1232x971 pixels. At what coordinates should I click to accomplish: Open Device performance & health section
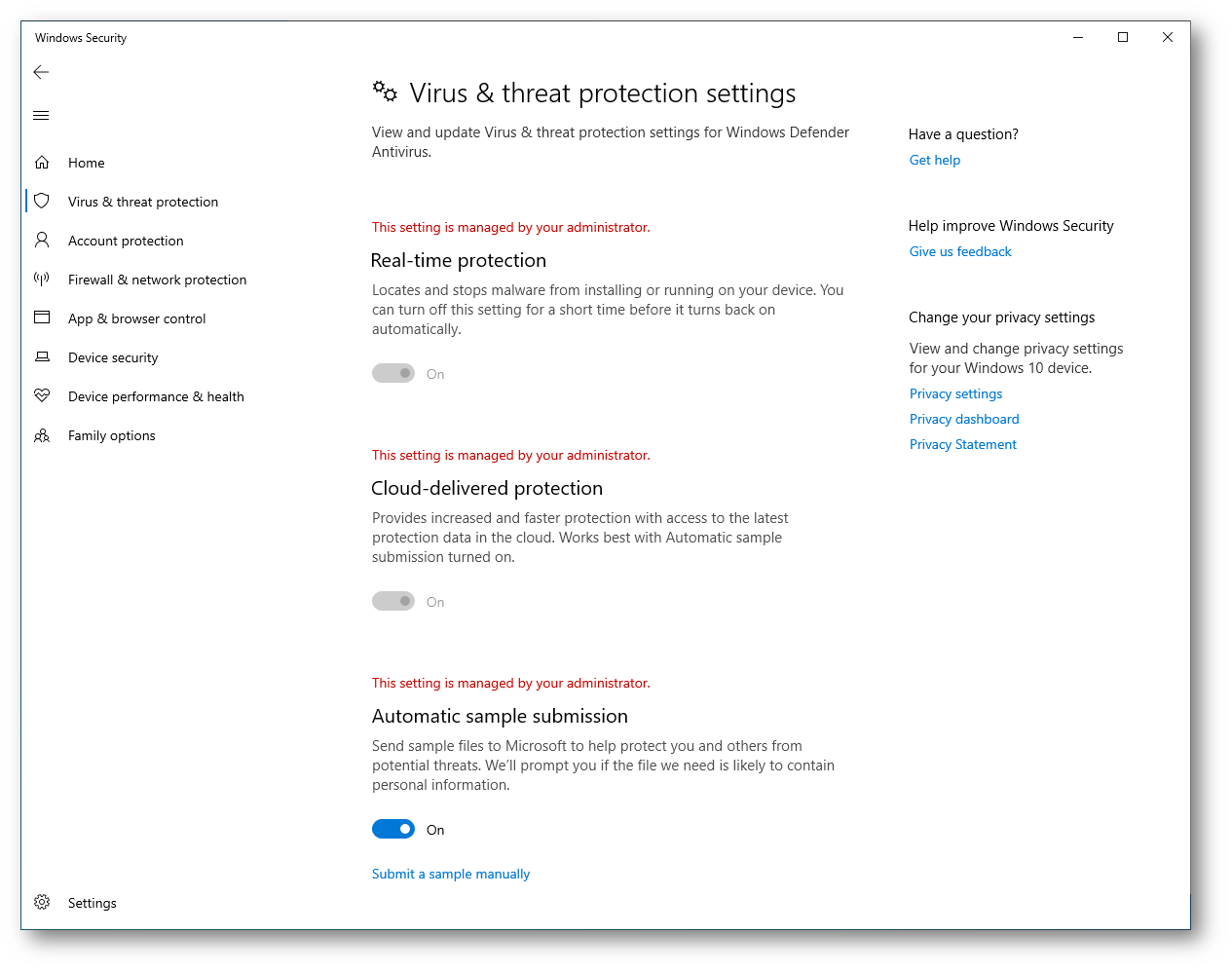click(156, 396)
